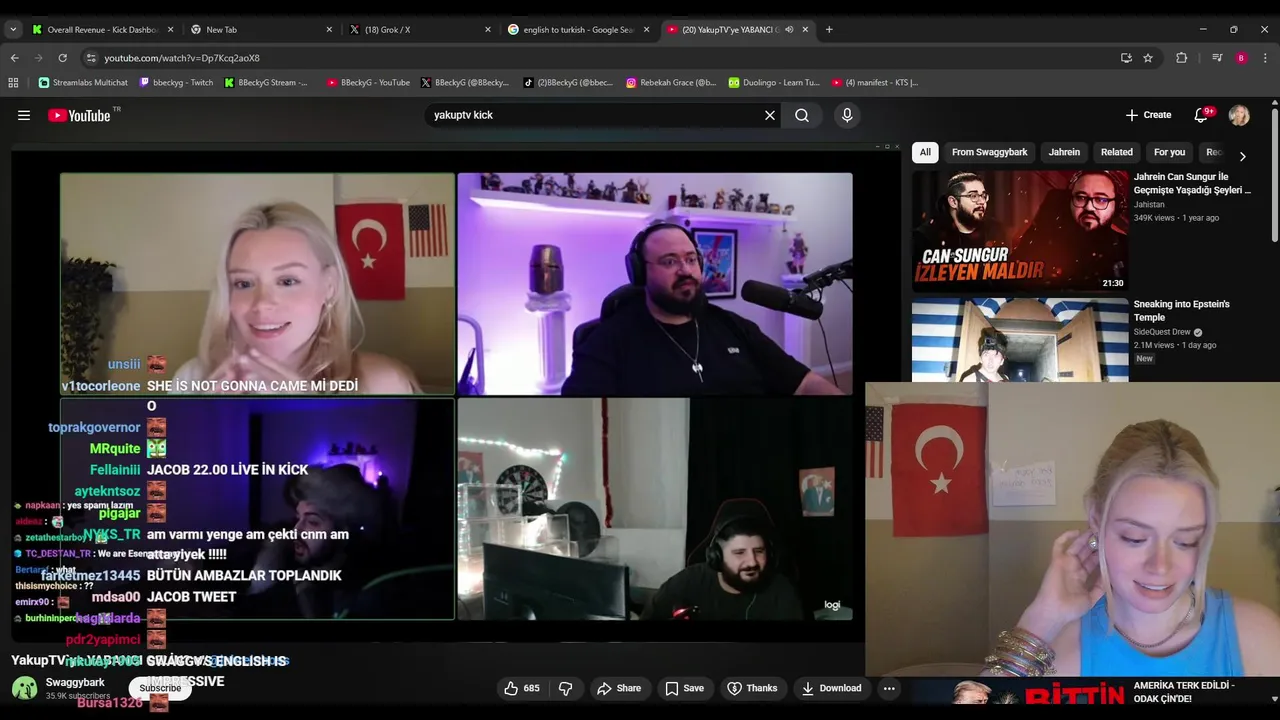Open the Jahrein Can Sungur video title
This screenshot has width=1280, height=720.
pos(1192,183)
